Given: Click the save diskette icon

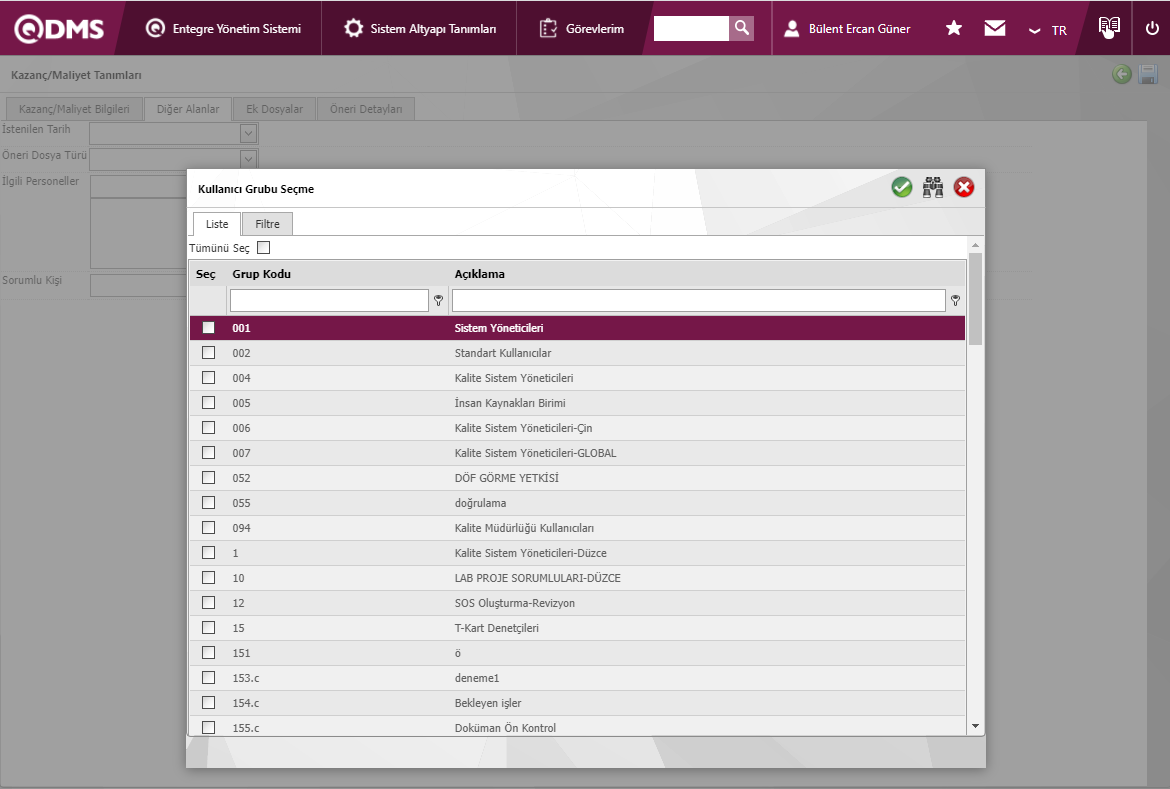Looking at the screenshot, I should point(1148,74).
